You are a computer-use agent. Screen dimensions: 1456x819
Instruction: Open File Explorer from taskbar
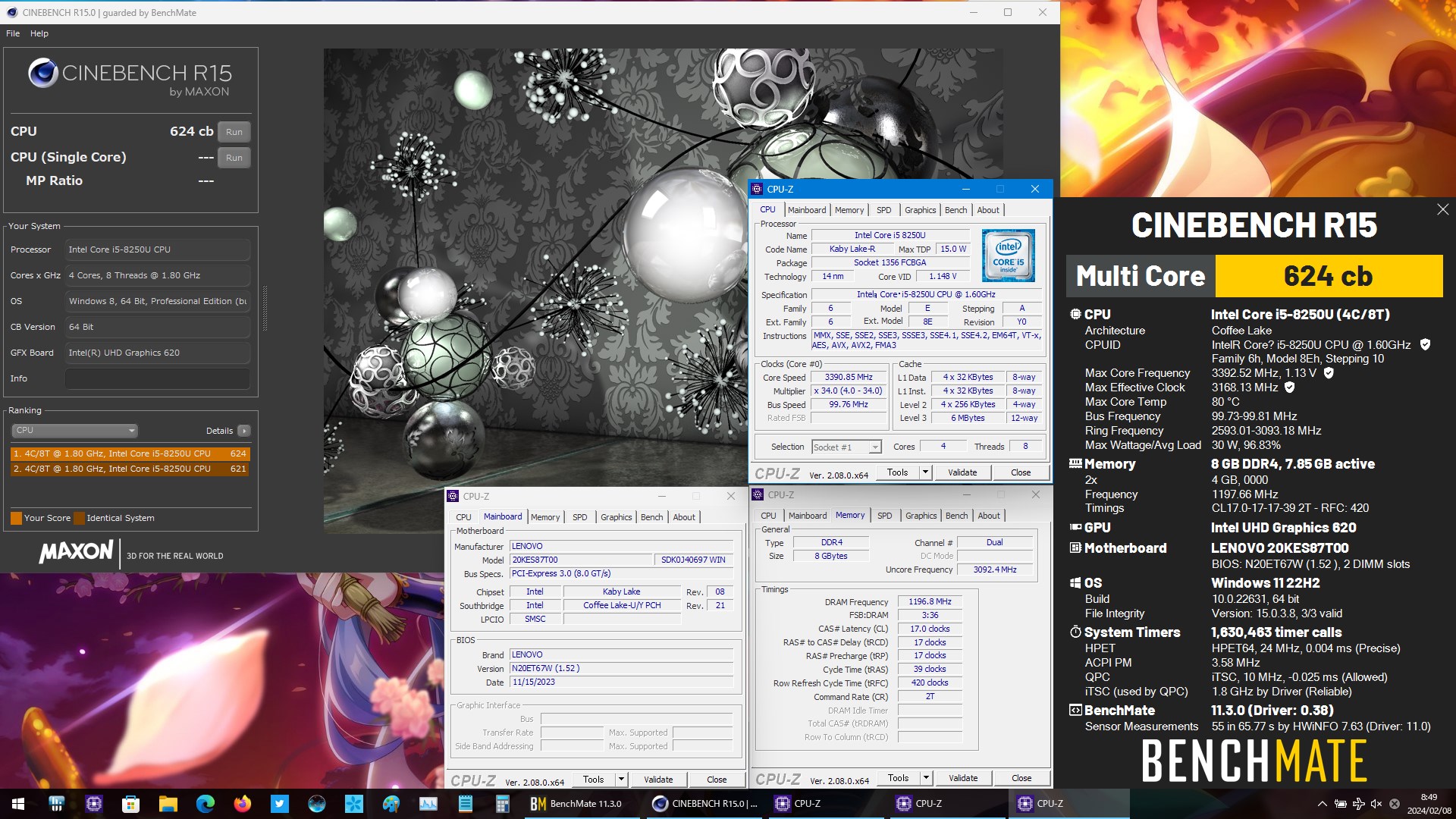point(168,804)
